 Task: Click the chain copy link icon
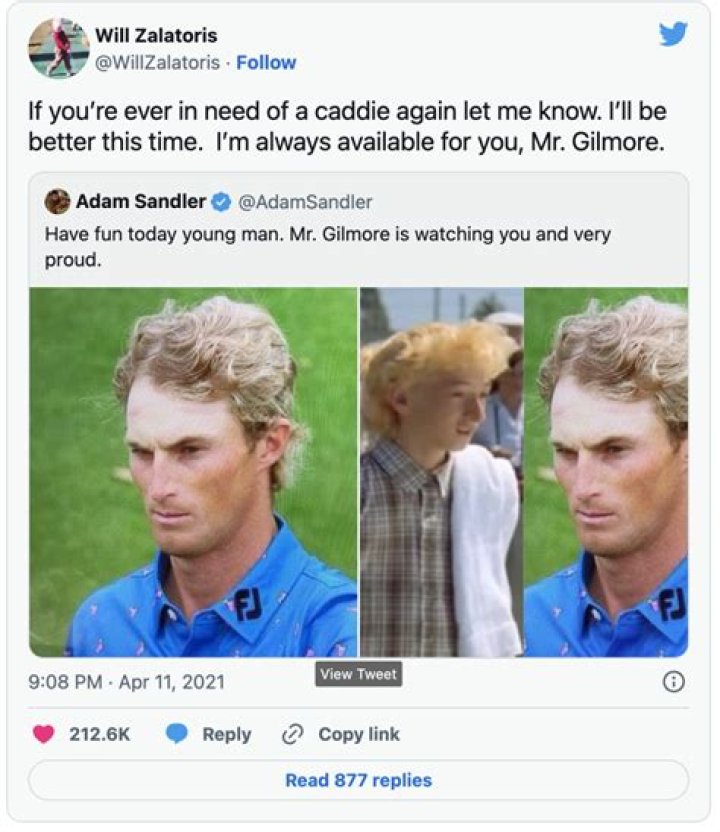(x=292, y=734)
